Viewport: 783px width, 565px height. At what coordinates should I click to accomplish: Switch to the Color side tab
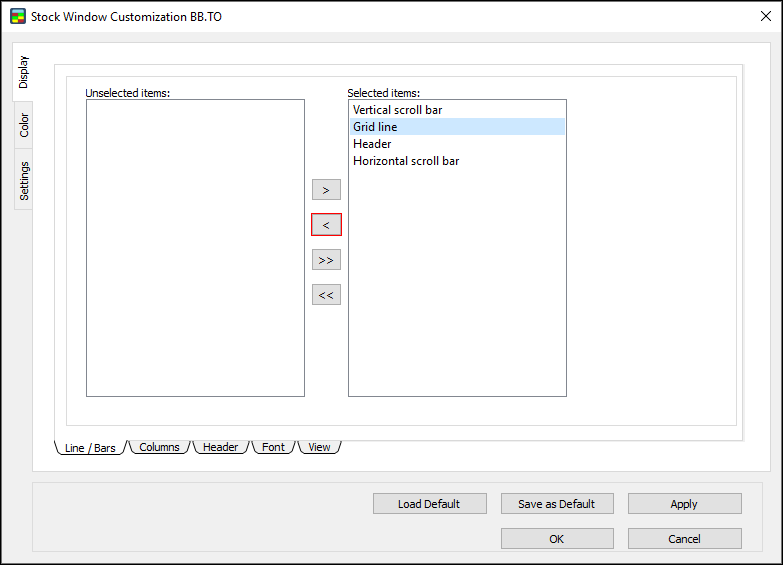tap(24, 125)
